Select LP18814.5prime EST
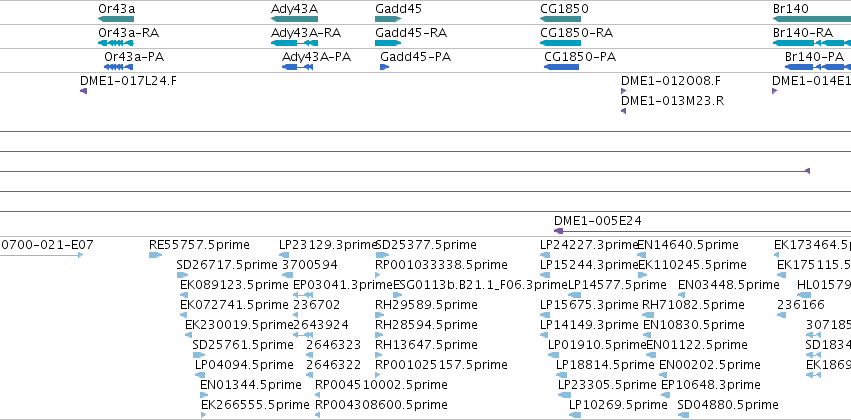Screen dimensions: 851x420 562,375
